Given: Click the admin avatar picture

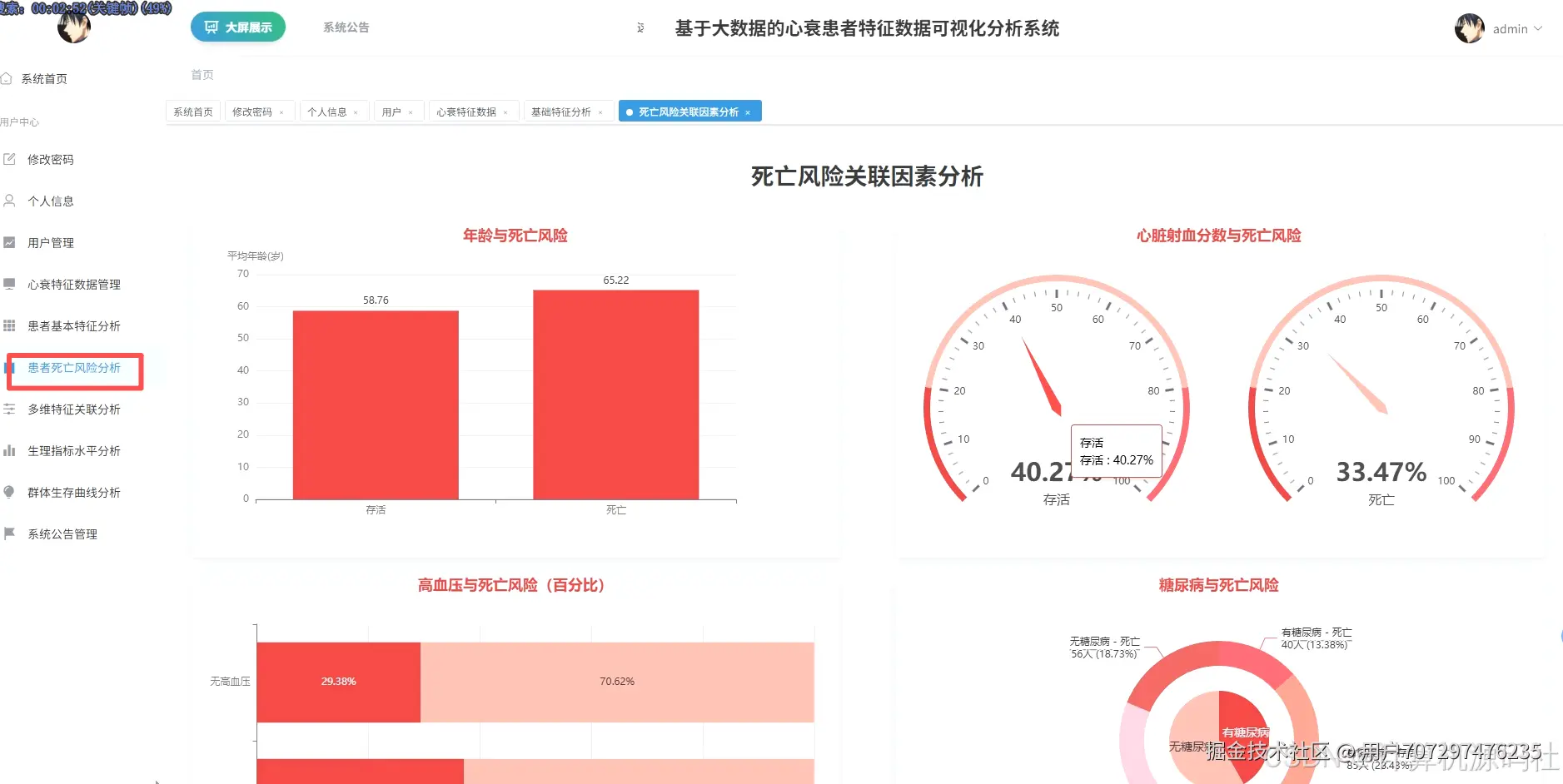Looking at the screenshot, I should (x=1469, y=27).
